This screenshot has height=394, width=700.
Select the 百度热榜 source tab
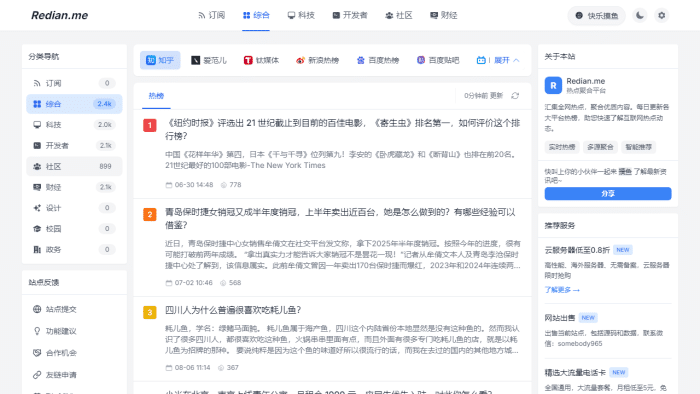tap(378, 60)
